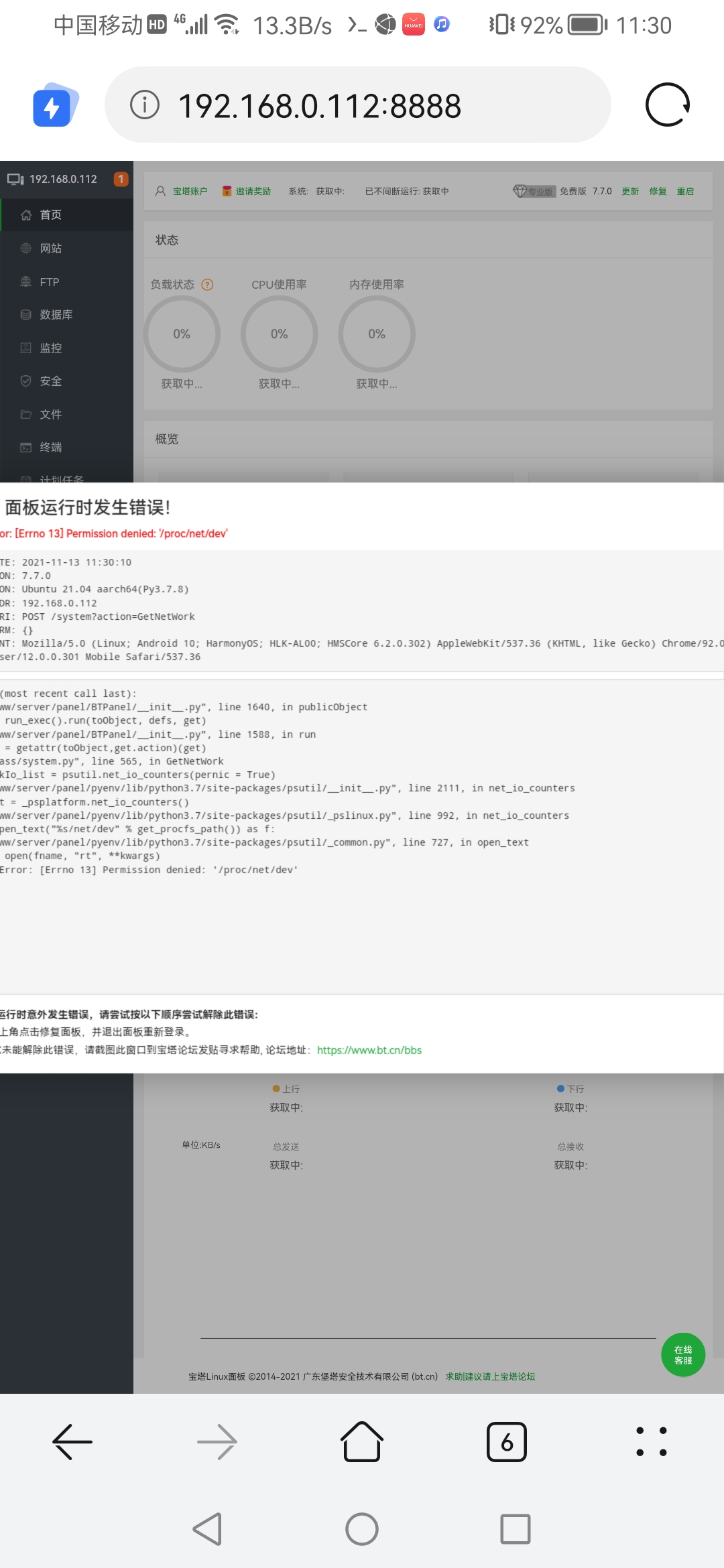Viewport: 724px width, 1568px height.
Task: Tap the site info icon in the address bar
Action: coord(145,105)
